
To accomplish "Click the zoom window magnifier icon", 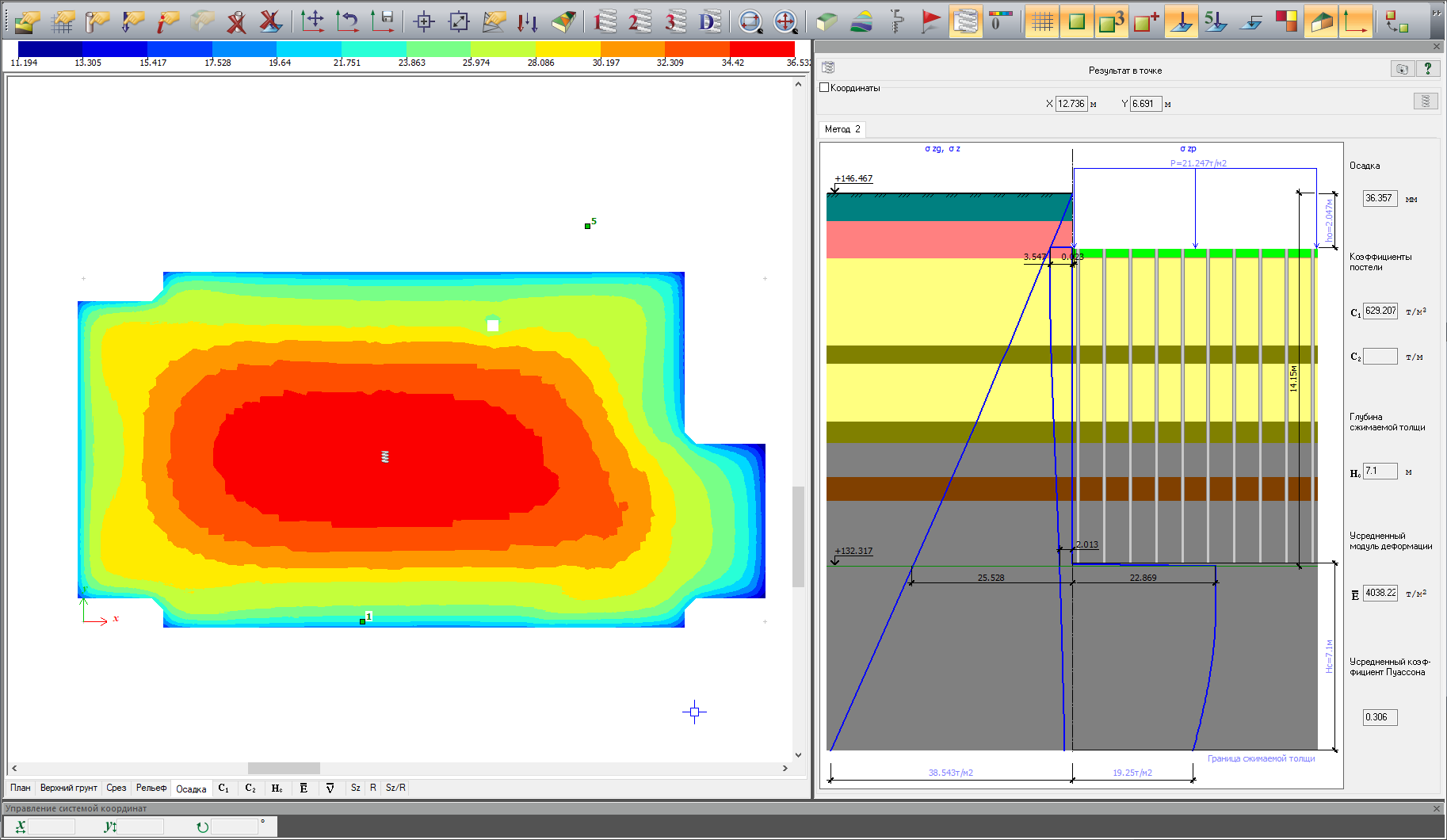I will [x=750, y=21].
